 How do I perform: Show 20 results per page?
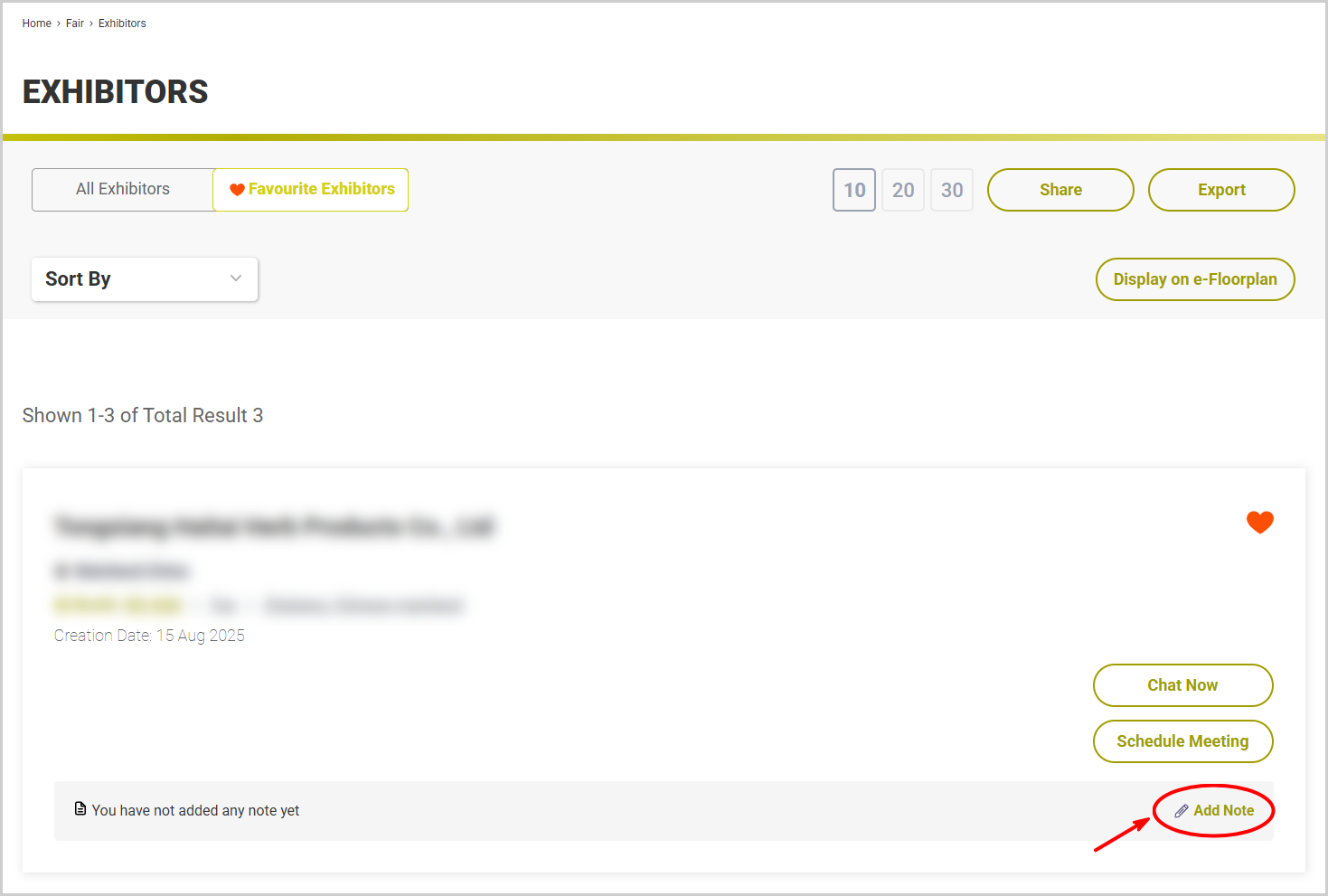click(x=903, y=190)
